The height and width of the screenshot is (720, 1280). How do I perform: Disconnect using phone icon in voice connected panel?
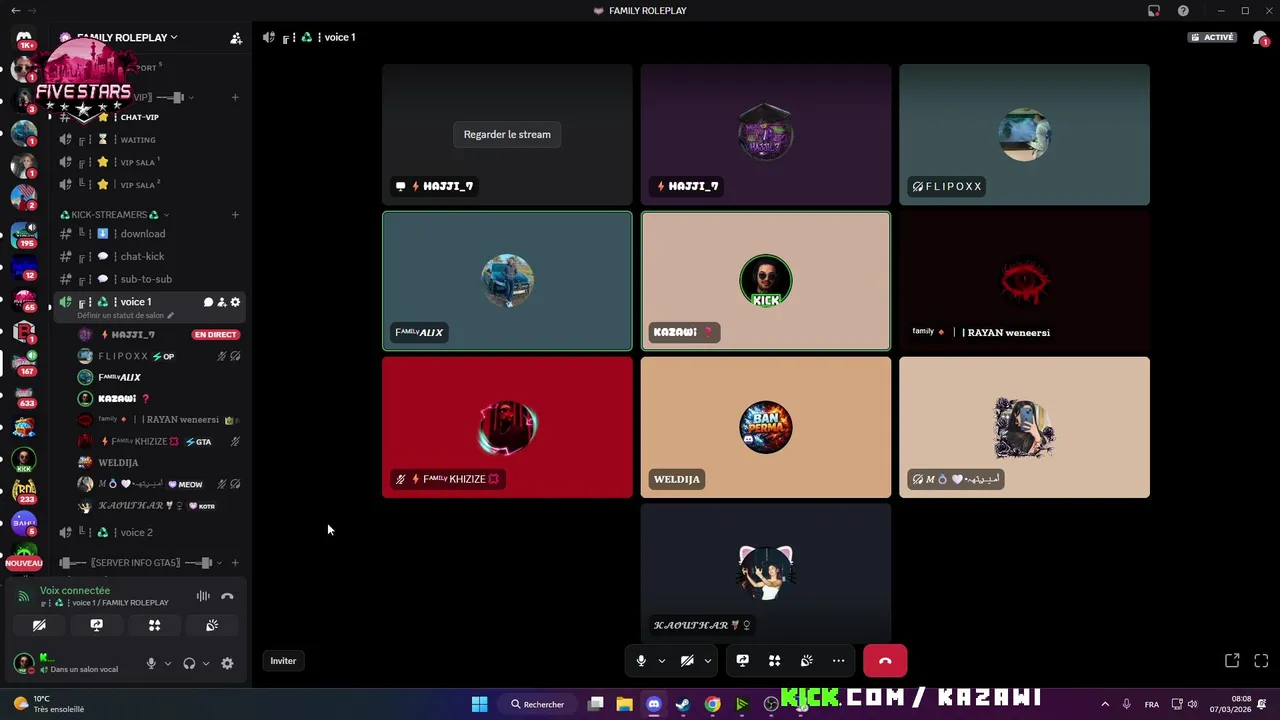click(227, 596)
